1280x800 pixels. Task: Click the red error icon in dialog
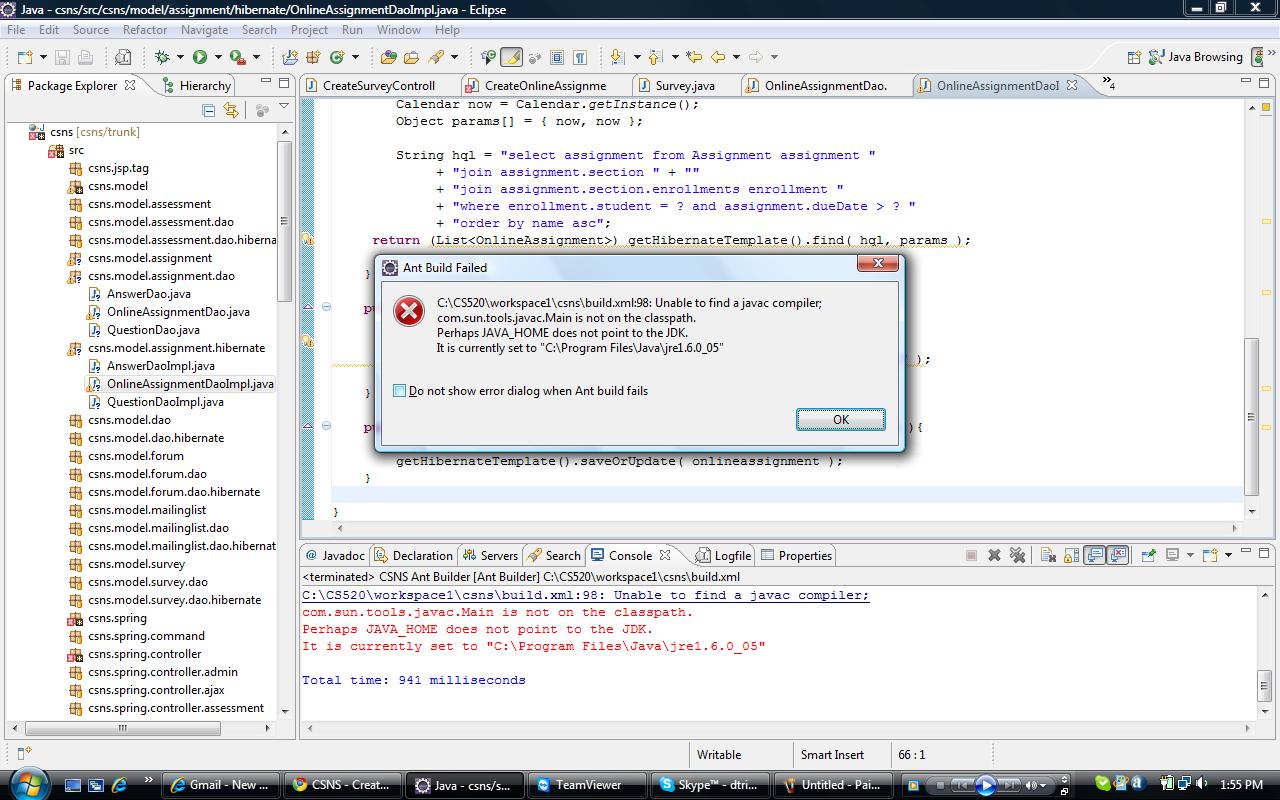[x=408, y=311]
